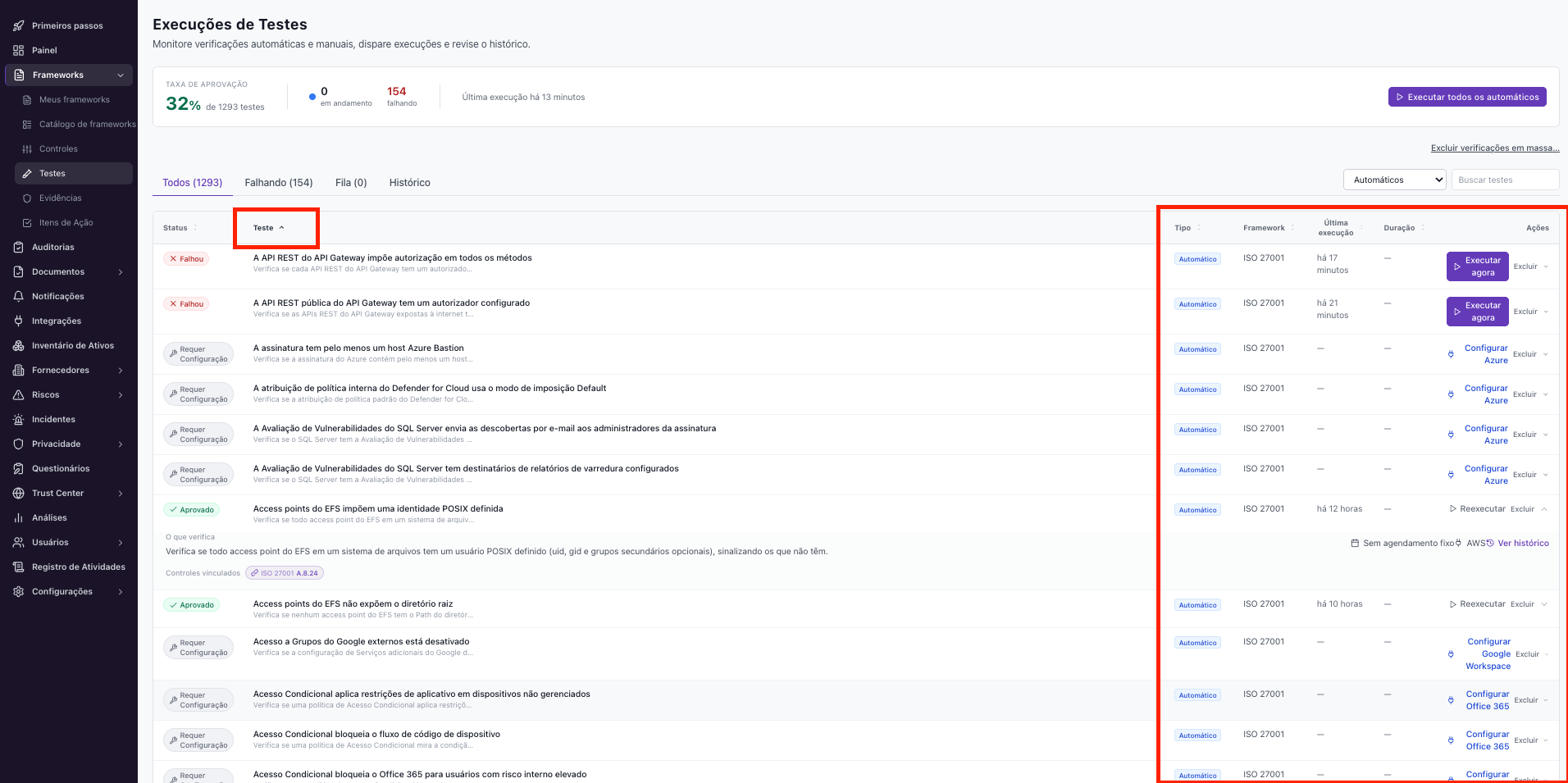Viewport: 1568px width, 783px height.
Task: Expand the Usuários section
Action: tap(121, 542)
